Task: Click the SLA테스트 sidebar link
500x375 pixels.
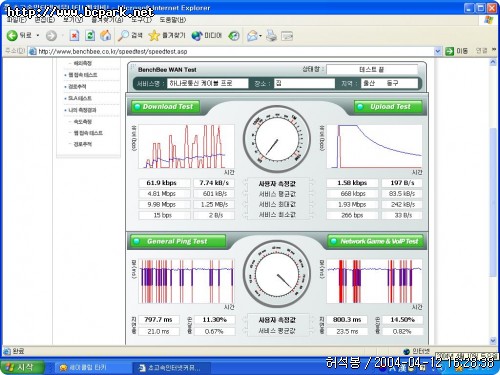Action: [x=79, y=98]
